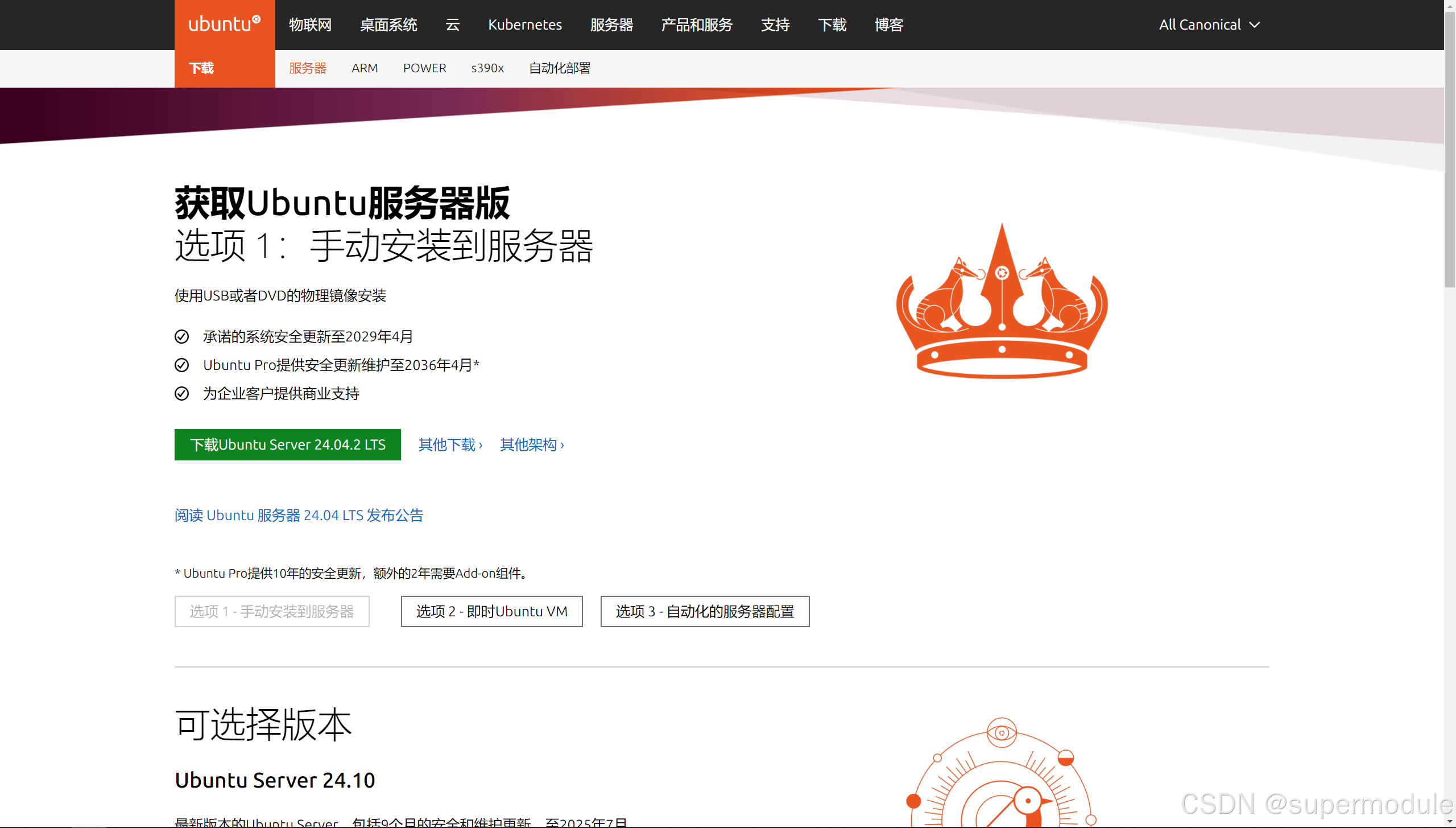Select 选项 2 - 即时Ubuntu VM button
The width and height of the screenshot is (1456, 828).
point(491,612)
